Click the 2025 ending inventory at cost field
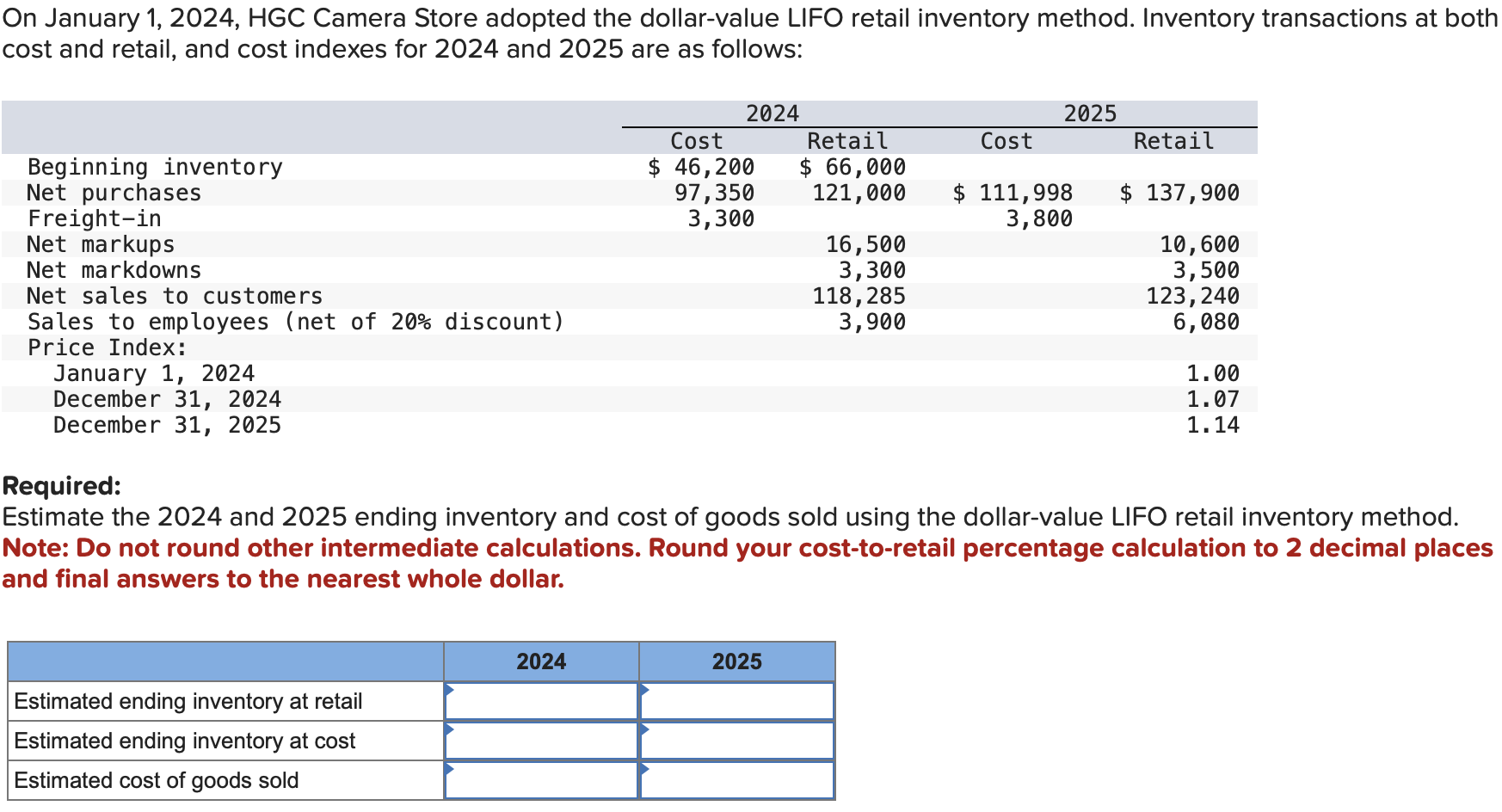1502x812 pixels. pyautogui.click(x=737, y=741)
